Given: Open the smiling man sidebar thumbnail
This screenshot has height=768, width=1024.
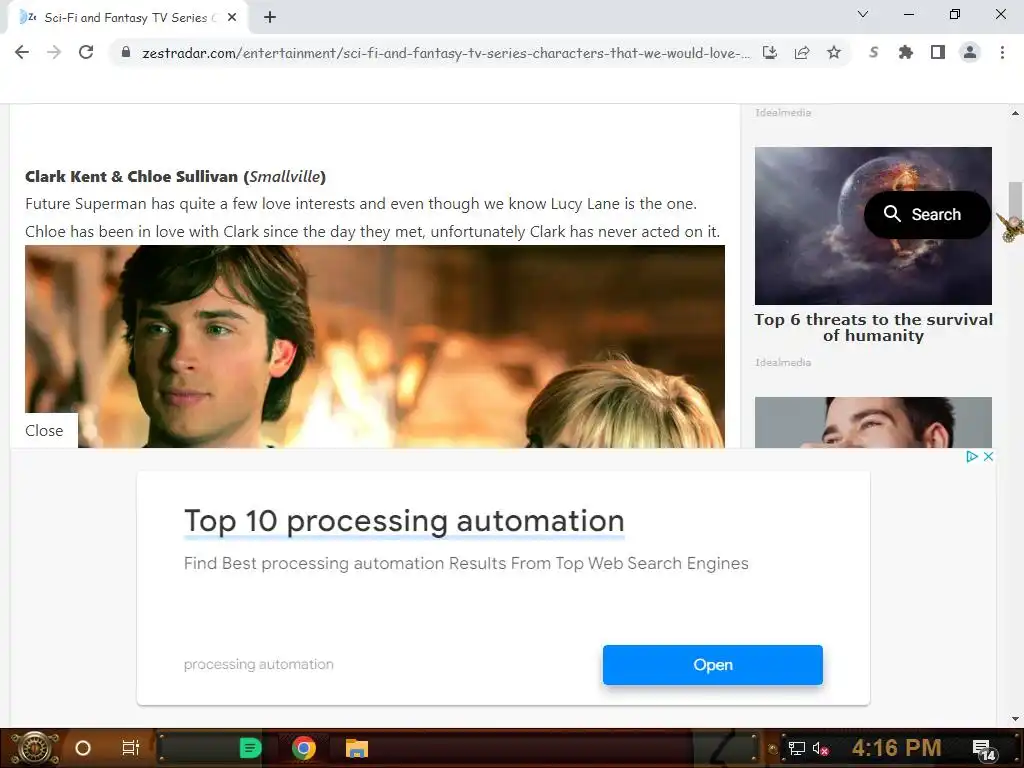Looking at the screenshot, I should (873, 422).
